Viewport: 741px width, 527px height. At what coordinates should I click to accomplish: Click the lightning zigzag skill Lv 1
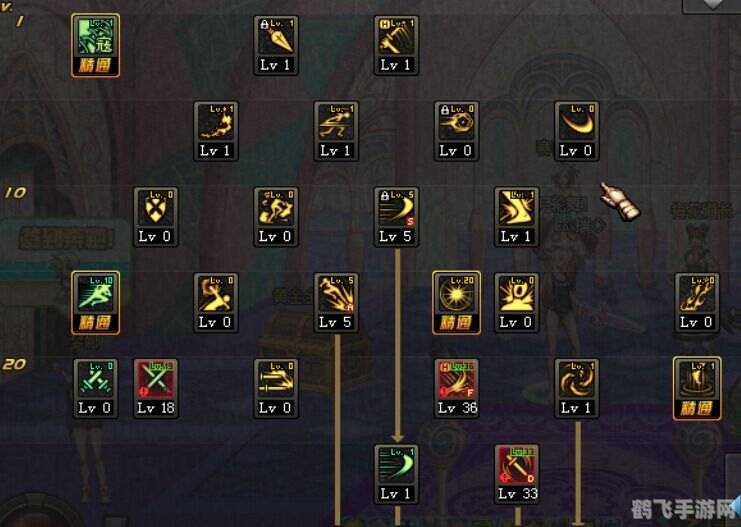(x=517, y=216)
